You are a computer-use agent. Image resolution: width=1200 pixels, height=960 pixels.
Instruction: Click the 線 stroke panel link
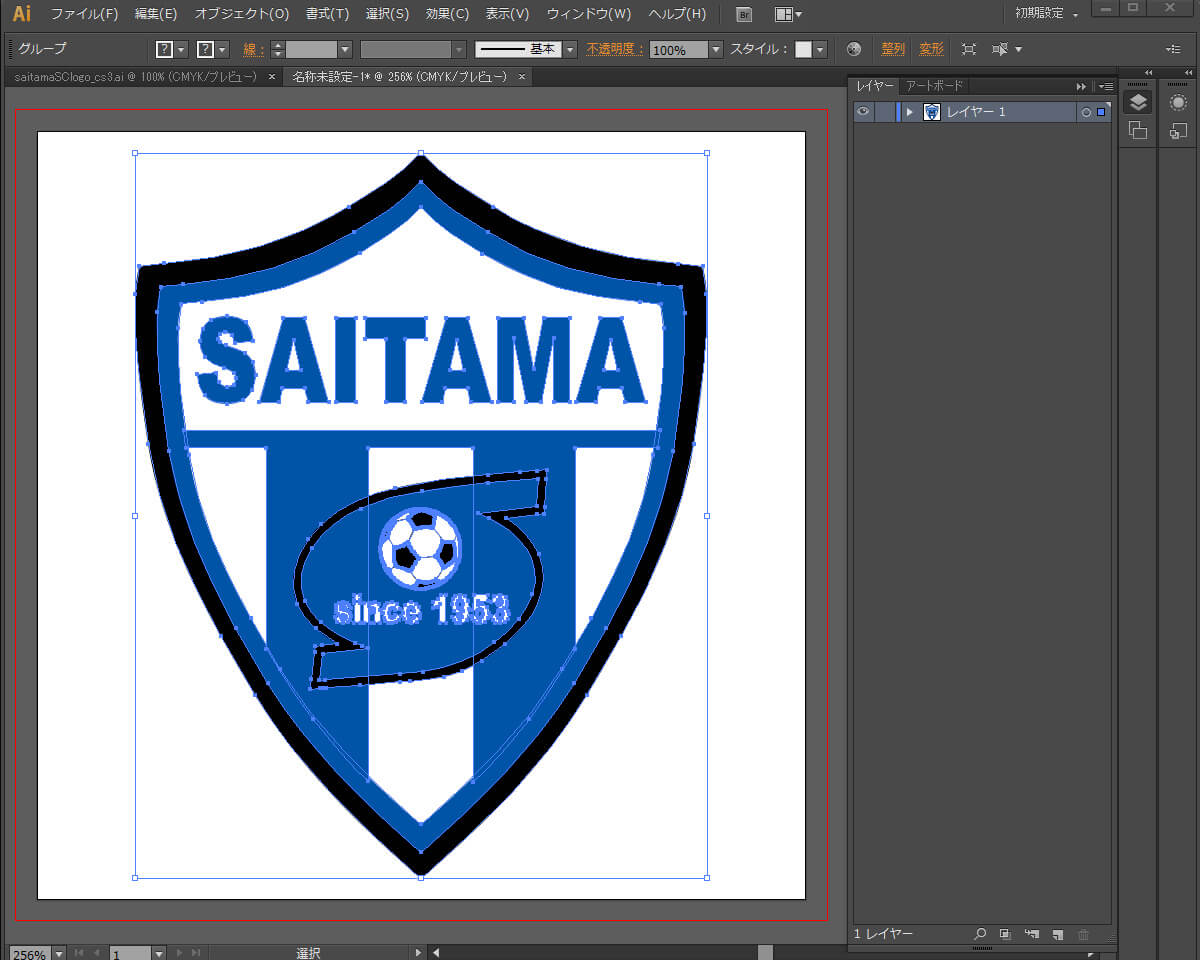[x=253, y=49]
